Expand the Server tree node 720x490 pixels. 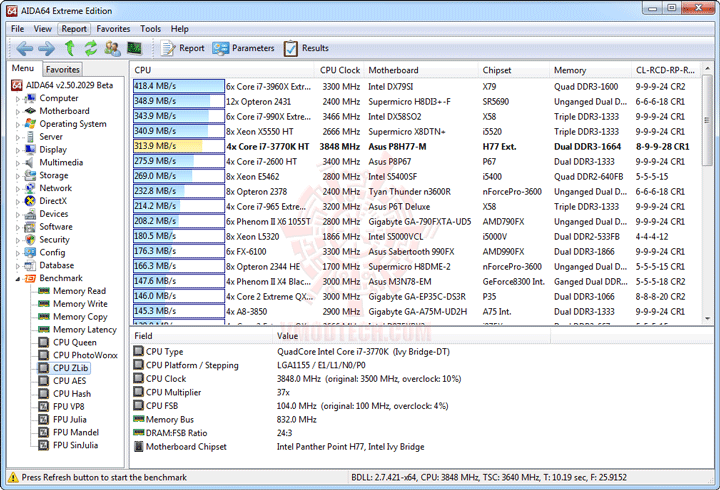[18, 137]
